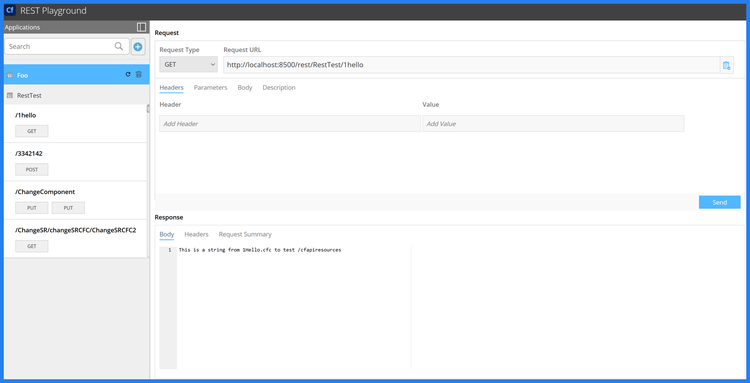
Task: Open the Request Summary tab
Action: (x=245, y=234)
